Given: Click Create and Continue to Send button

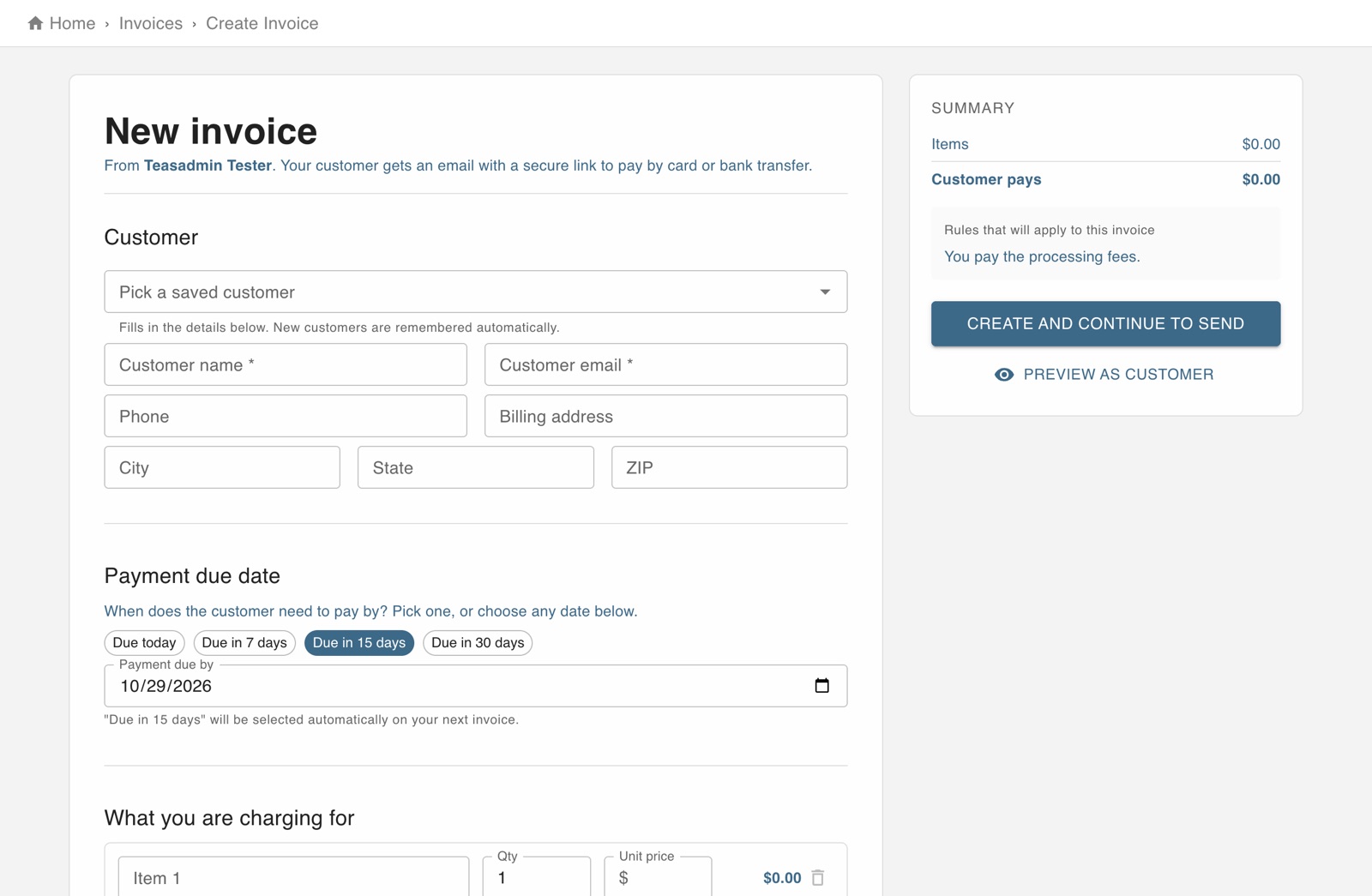Looking at the screenshot, I should (1105, 323).
